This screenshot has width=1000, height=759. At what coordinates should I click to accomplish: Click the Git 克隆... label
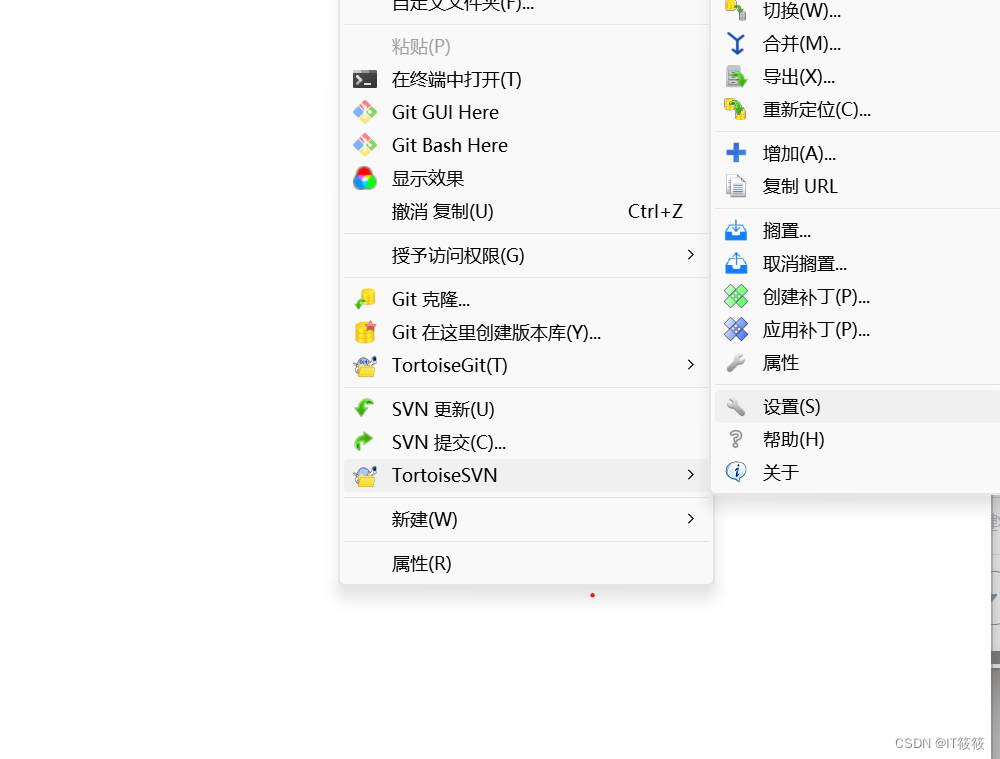point(430,300)
